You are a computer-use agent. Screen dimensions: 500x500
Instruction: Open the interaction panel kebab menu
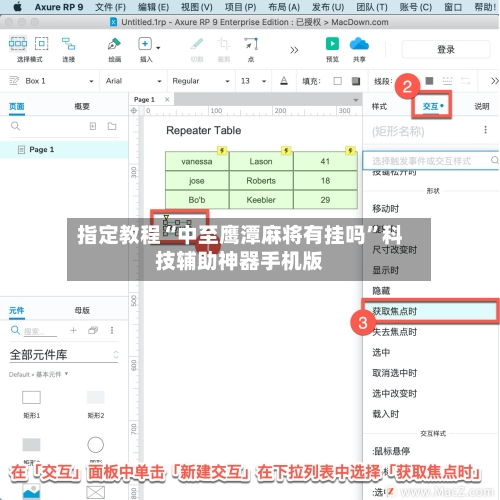(x=485, y=130)
